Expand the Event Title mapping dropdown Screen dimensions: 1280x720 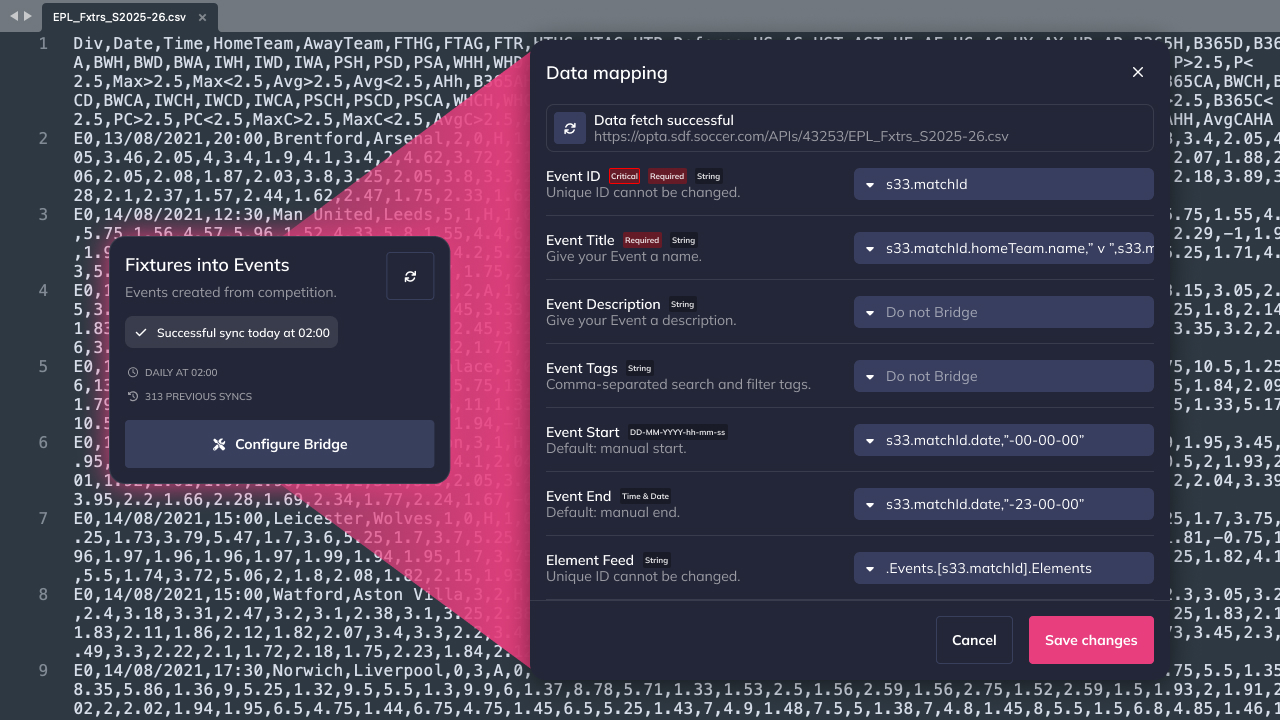1003,248
